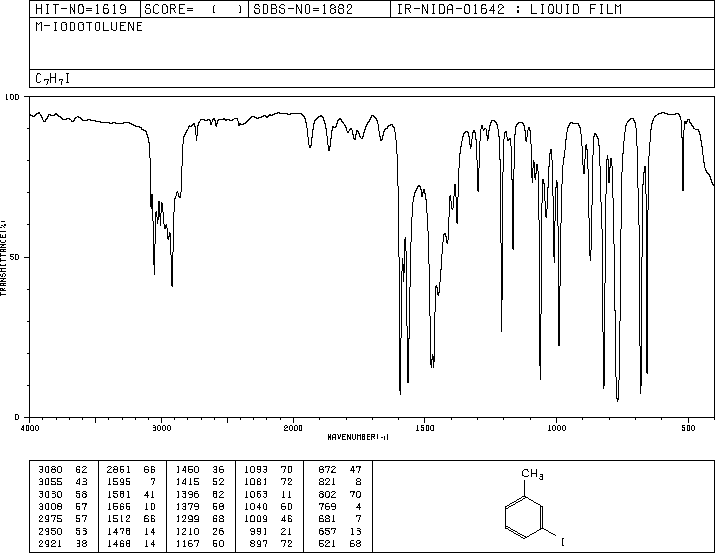This screenshot has height=553, width=715.
Task: Select peak table entry 1415
Action: tap(187, 482)
